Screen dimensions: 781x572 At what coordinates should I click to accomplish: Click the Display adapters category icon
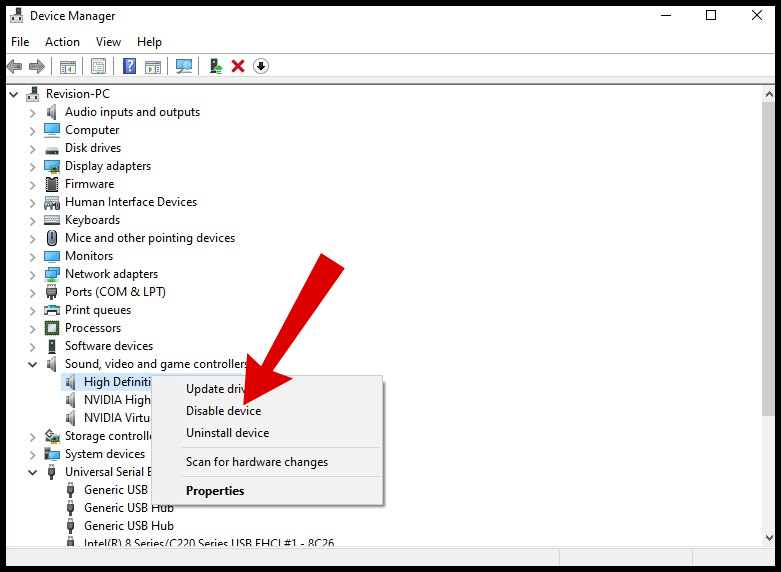pos(52,166)
